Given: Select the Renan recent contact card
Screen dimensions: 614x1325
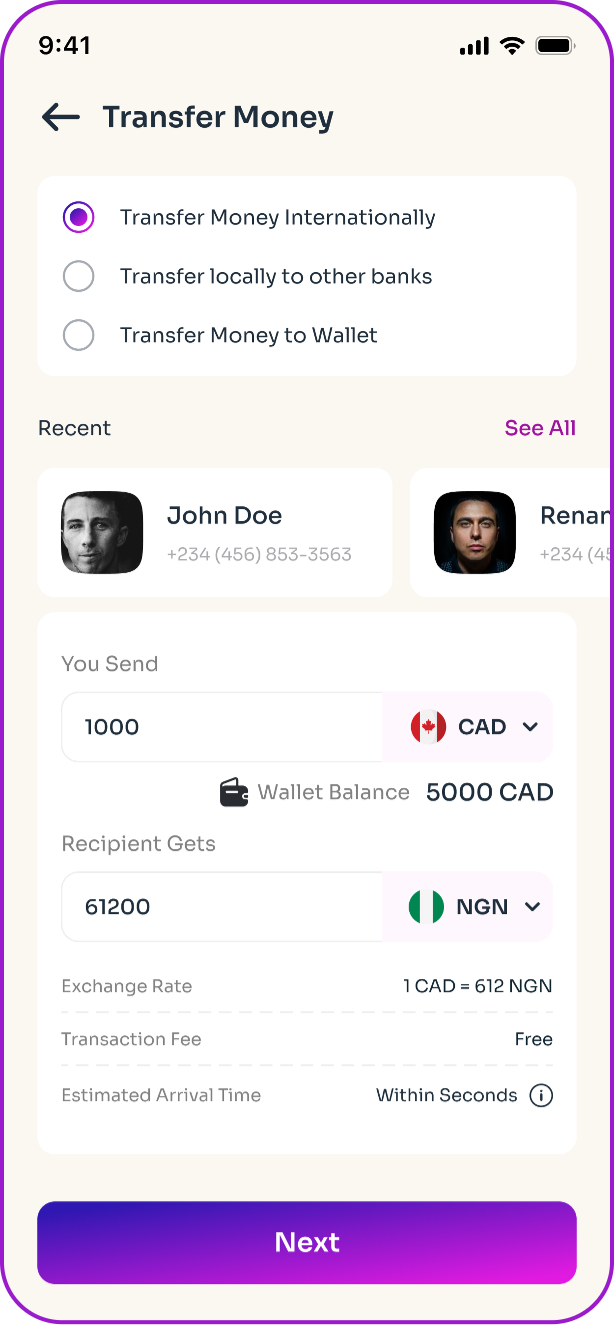Looking at the screenshot, I should pos(512,533).
